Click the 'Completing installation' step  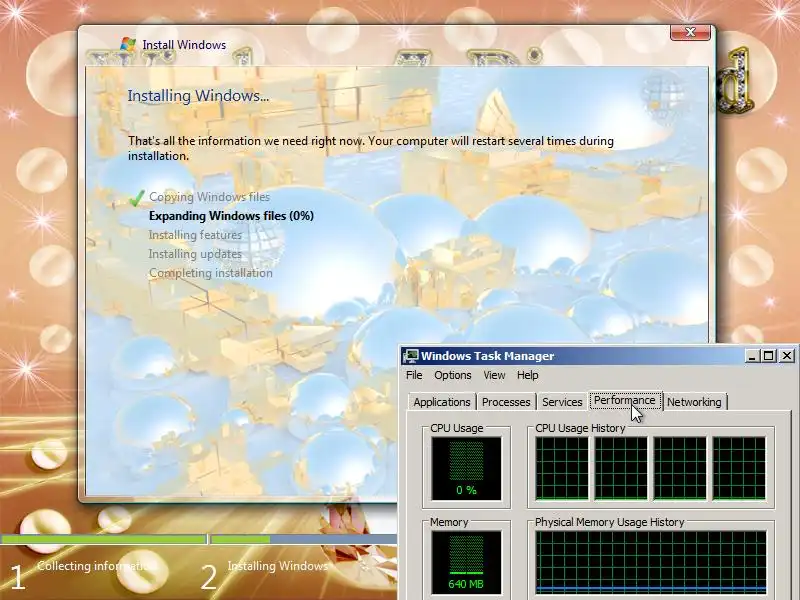210,273
